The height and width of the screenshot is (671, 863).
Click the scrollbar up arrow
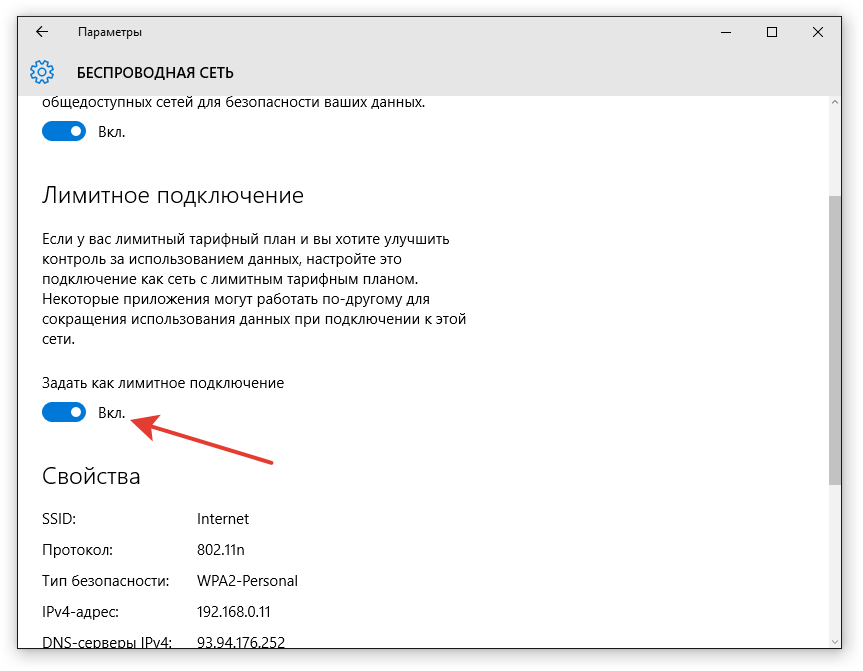tap(834, 102)
